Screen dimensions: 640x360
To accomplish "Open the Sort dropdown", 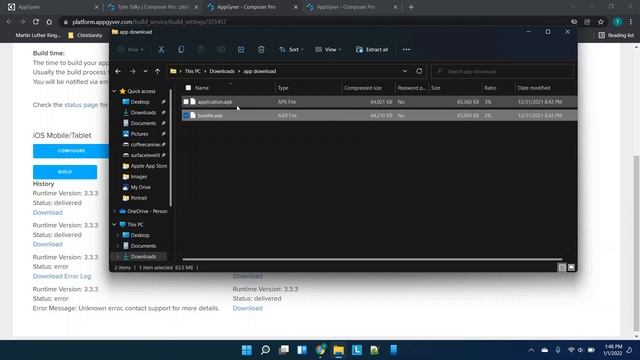I will pos(291,49).
